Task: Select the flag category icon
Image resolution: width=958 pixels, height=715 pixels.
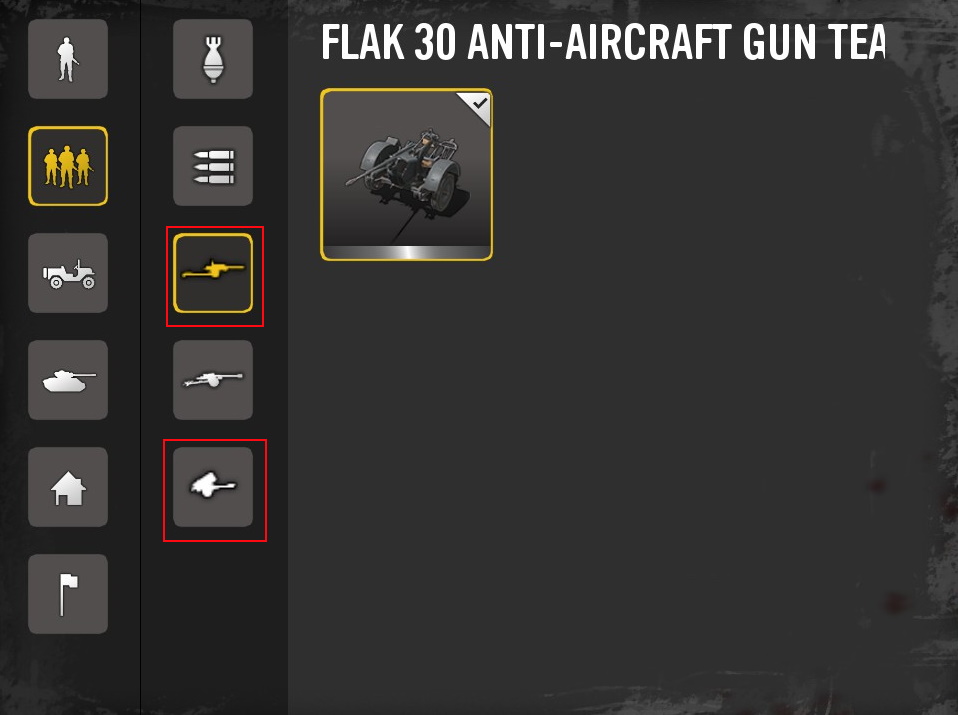Action: [68, 593]
